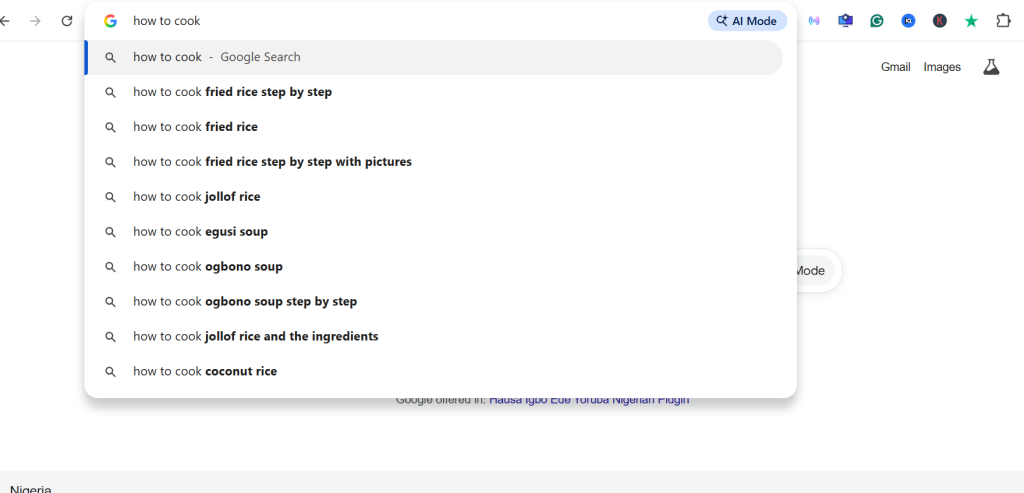Image resolution: width=1024 pixels, height=493 pixels.
Task: Open the dark circle K extension icon
Action: pyautogui.click(x=940, y=21)
